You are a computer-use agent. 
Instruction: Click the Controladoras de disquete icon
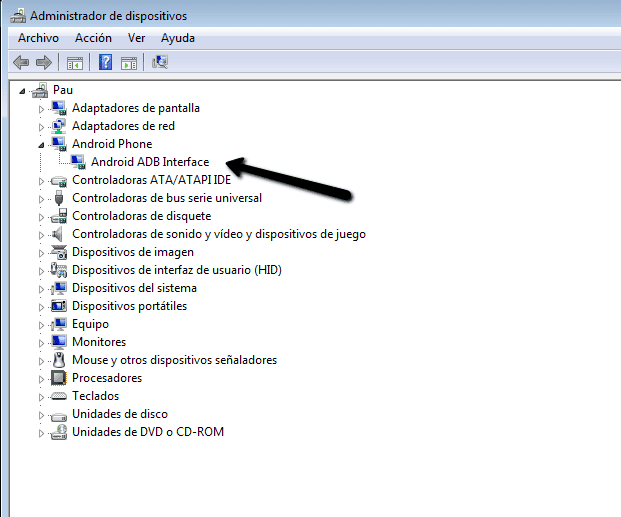point(59,216)
